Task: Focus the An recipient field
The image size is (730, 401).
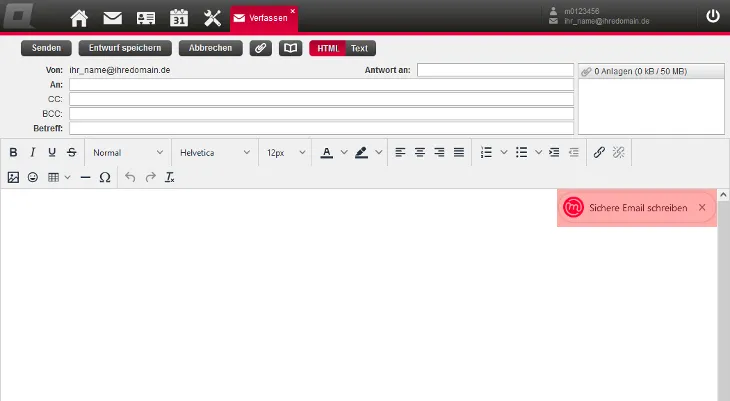Action: tap(321, 84)
